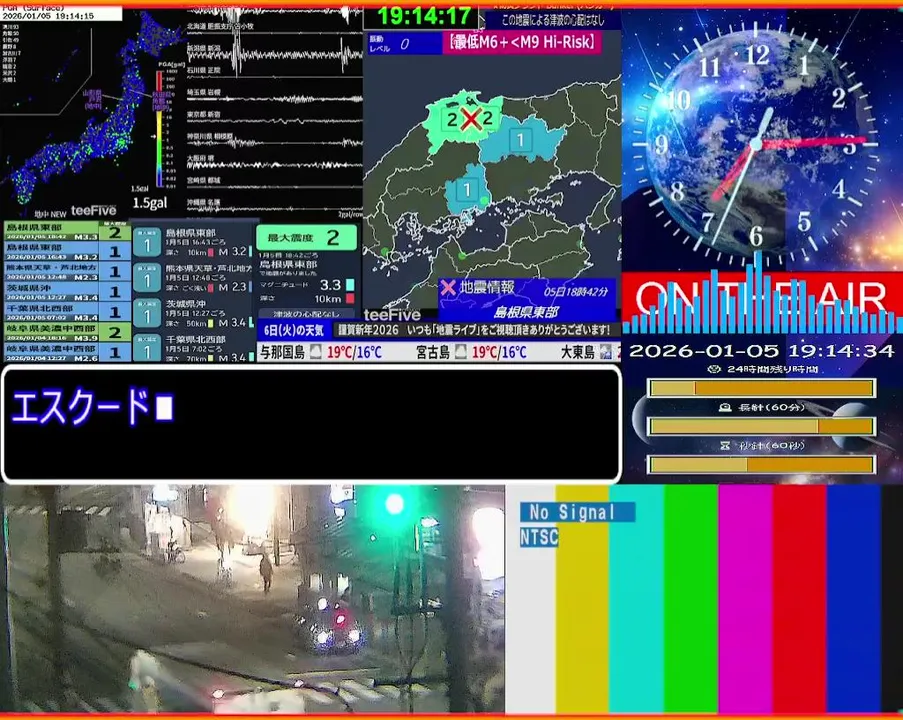Click the PGA (Surface) timestamp header

tap(61, 12)
